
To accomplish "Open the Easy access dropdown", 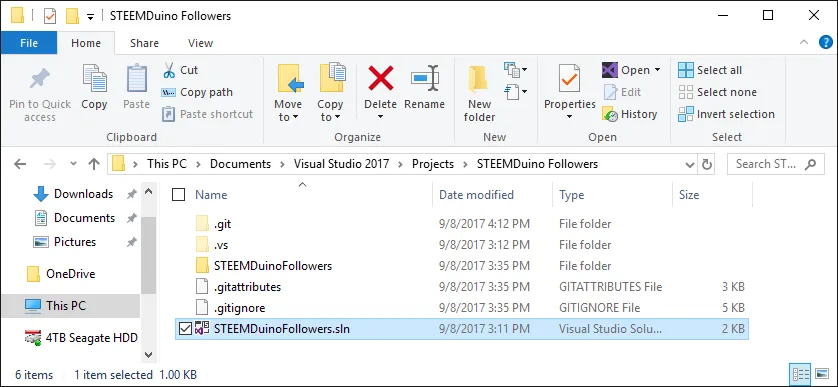I will coord(516,92).
